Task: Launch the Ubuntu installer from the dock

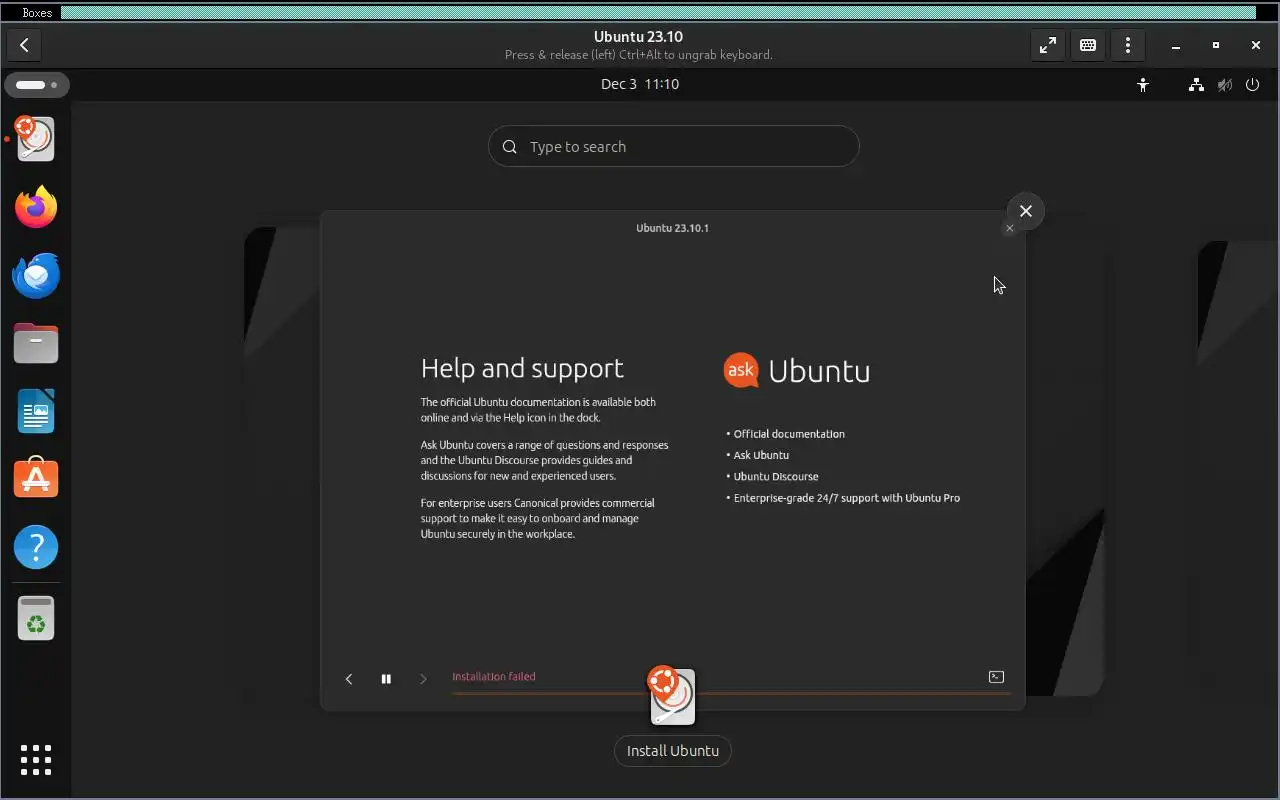Action: pos(36,139)
